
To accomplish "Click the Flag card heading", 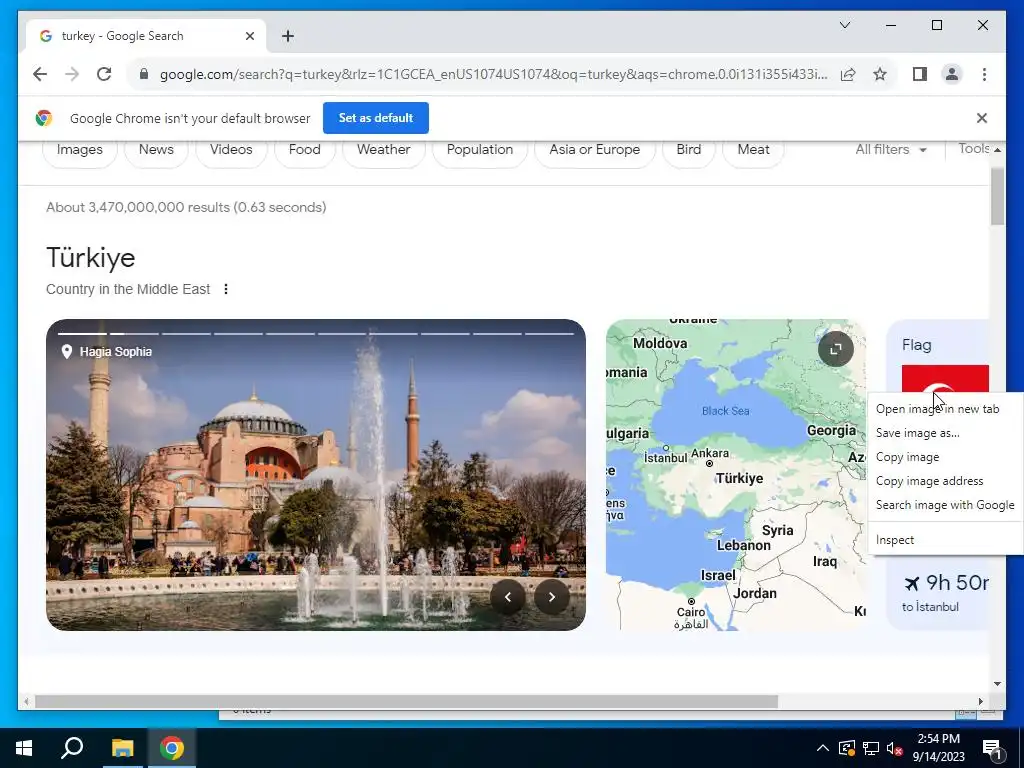I will (x=916, y=345).
